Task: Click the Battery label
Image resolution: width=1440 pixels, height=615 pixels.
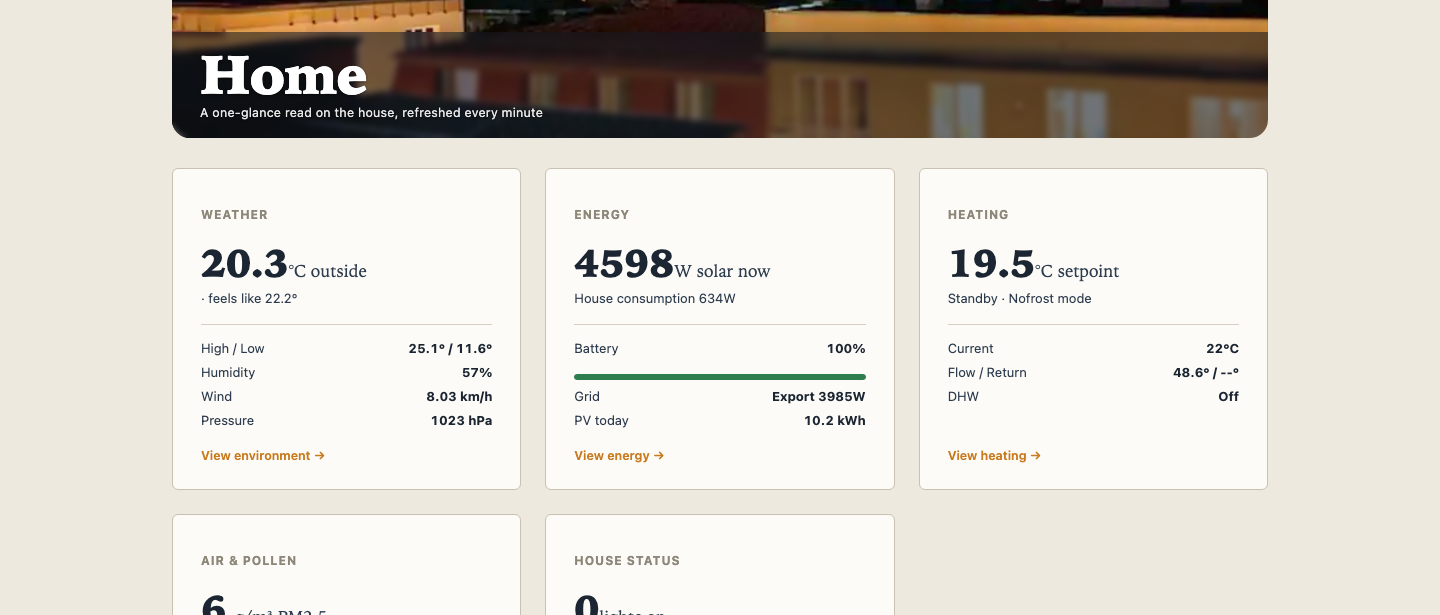Action: tap(596, 349)
